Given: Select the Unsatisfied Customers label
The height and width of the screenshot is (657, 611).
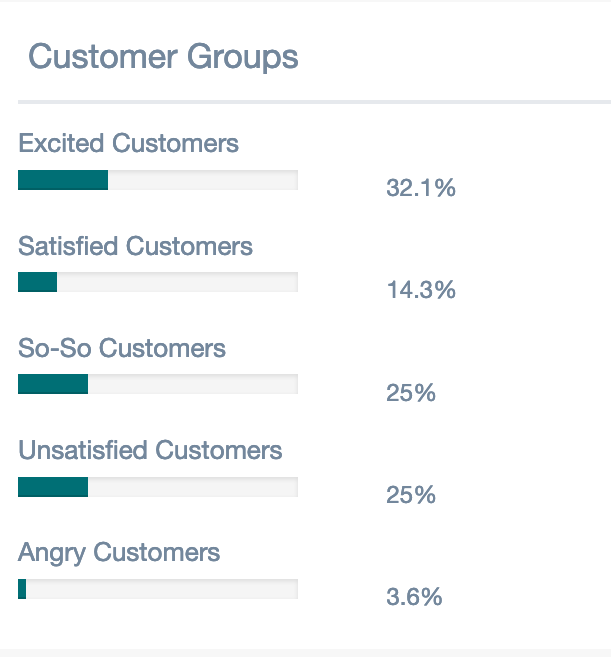Looking at the screenshot, I should 150,451.
